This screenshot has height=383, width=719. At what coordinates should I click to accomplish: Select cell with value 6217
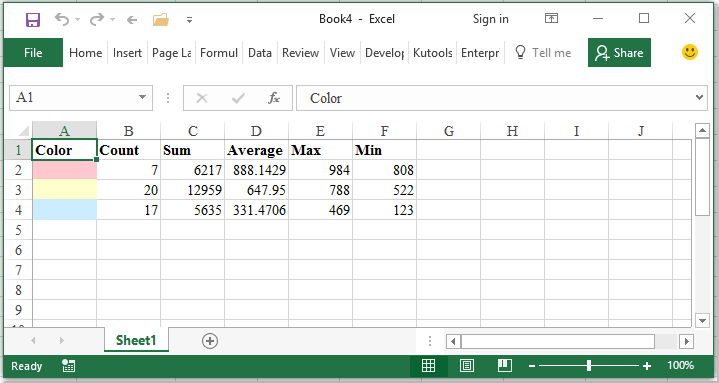(193, 170)
